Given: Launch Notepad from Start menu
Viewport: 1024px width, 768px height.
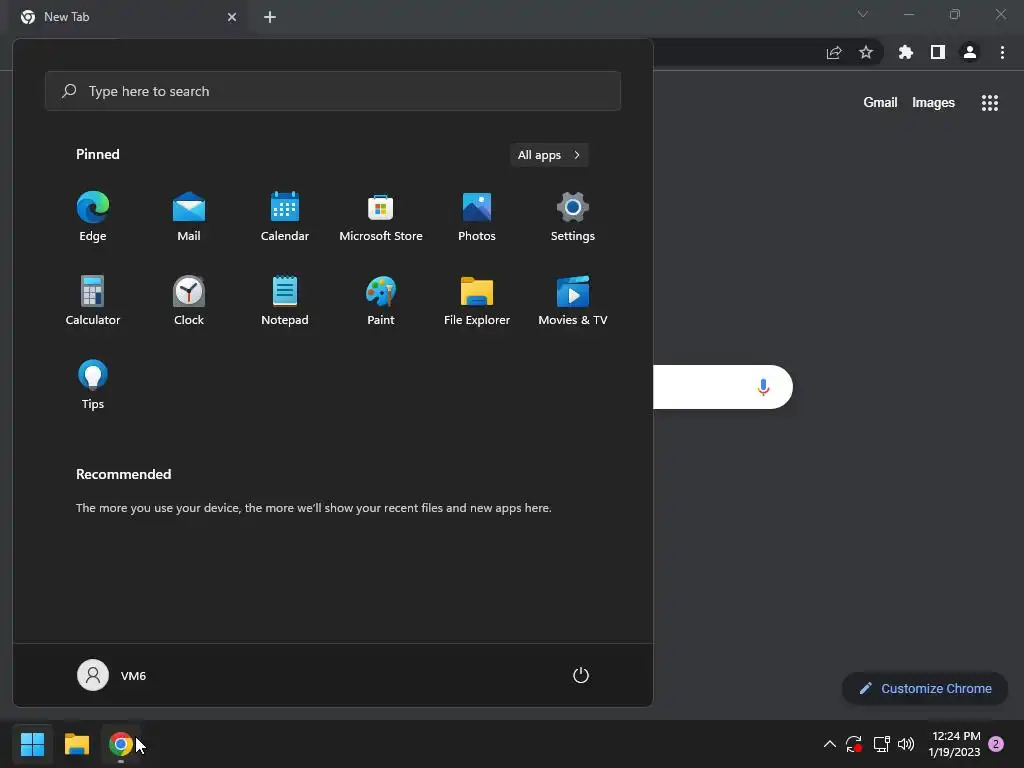Looking at the screenshot, I should pos(285,300).
